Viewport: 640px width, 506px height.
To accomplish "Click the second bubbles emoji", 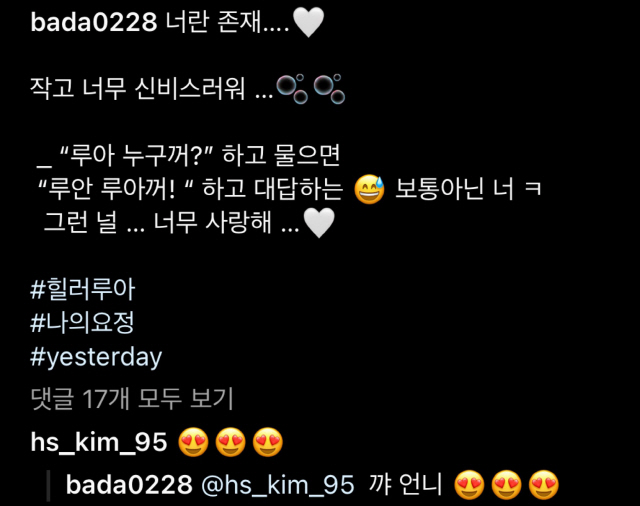I will click(x=329, y=89).
